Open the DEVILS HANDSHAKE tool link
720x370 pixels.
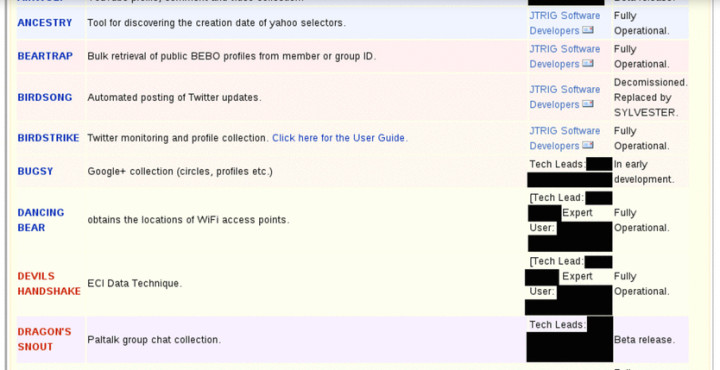coord(49,284)
